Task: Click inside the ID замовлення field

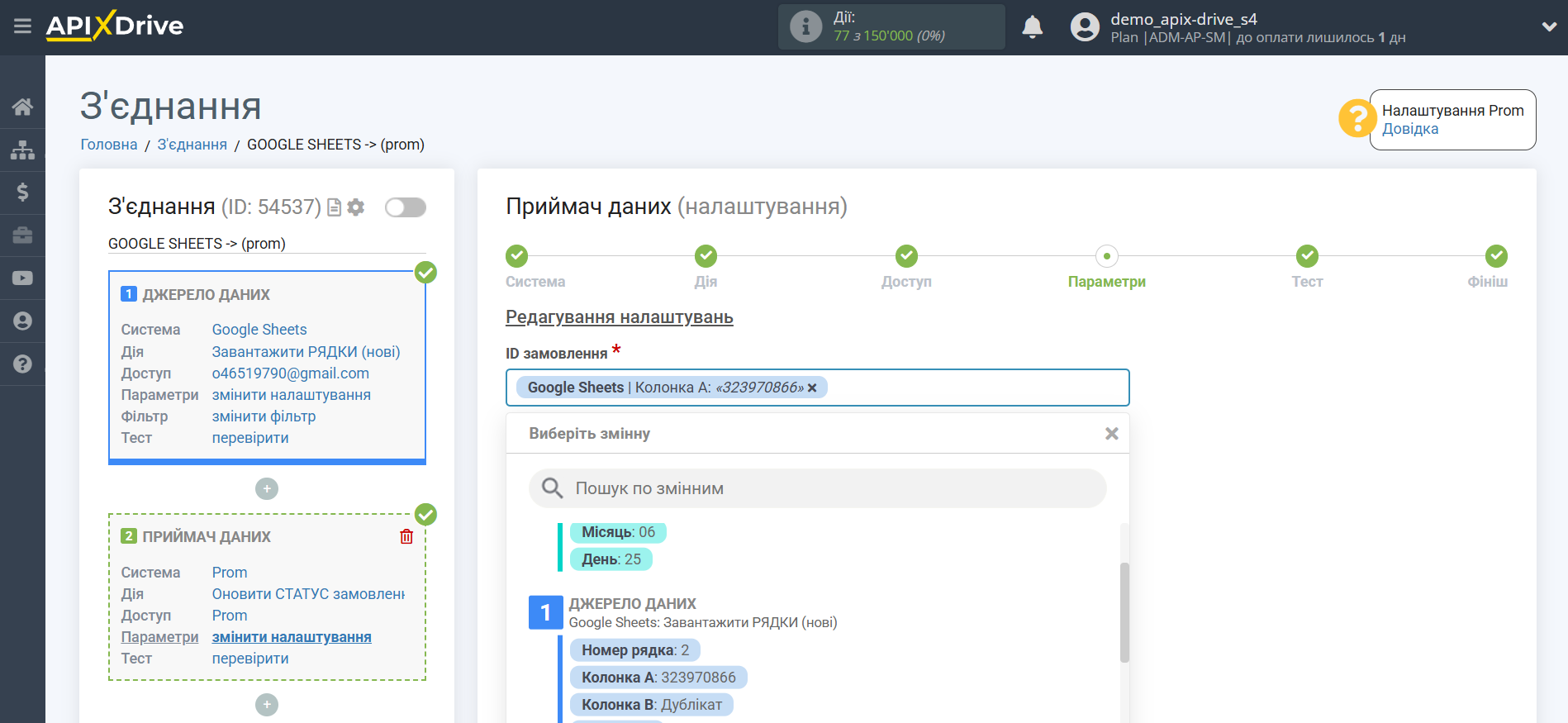Action: (x=817, y=388)
